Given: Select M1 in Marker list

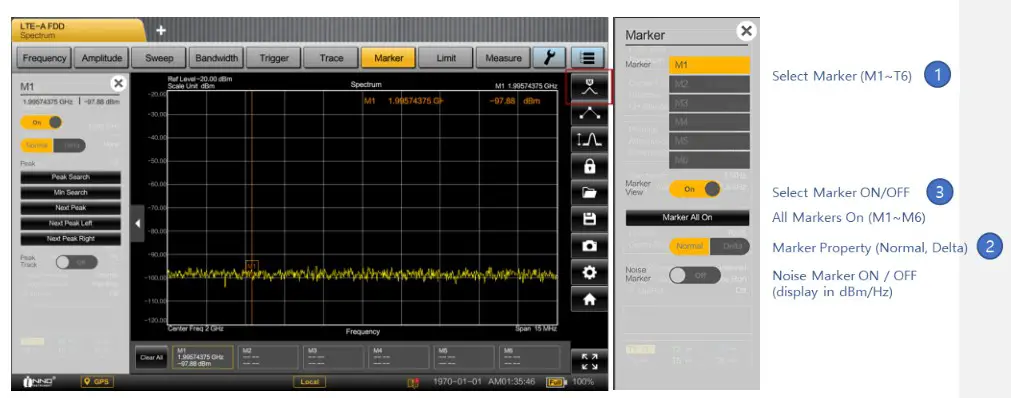Looking at the screenshot, I should (709, 65).
